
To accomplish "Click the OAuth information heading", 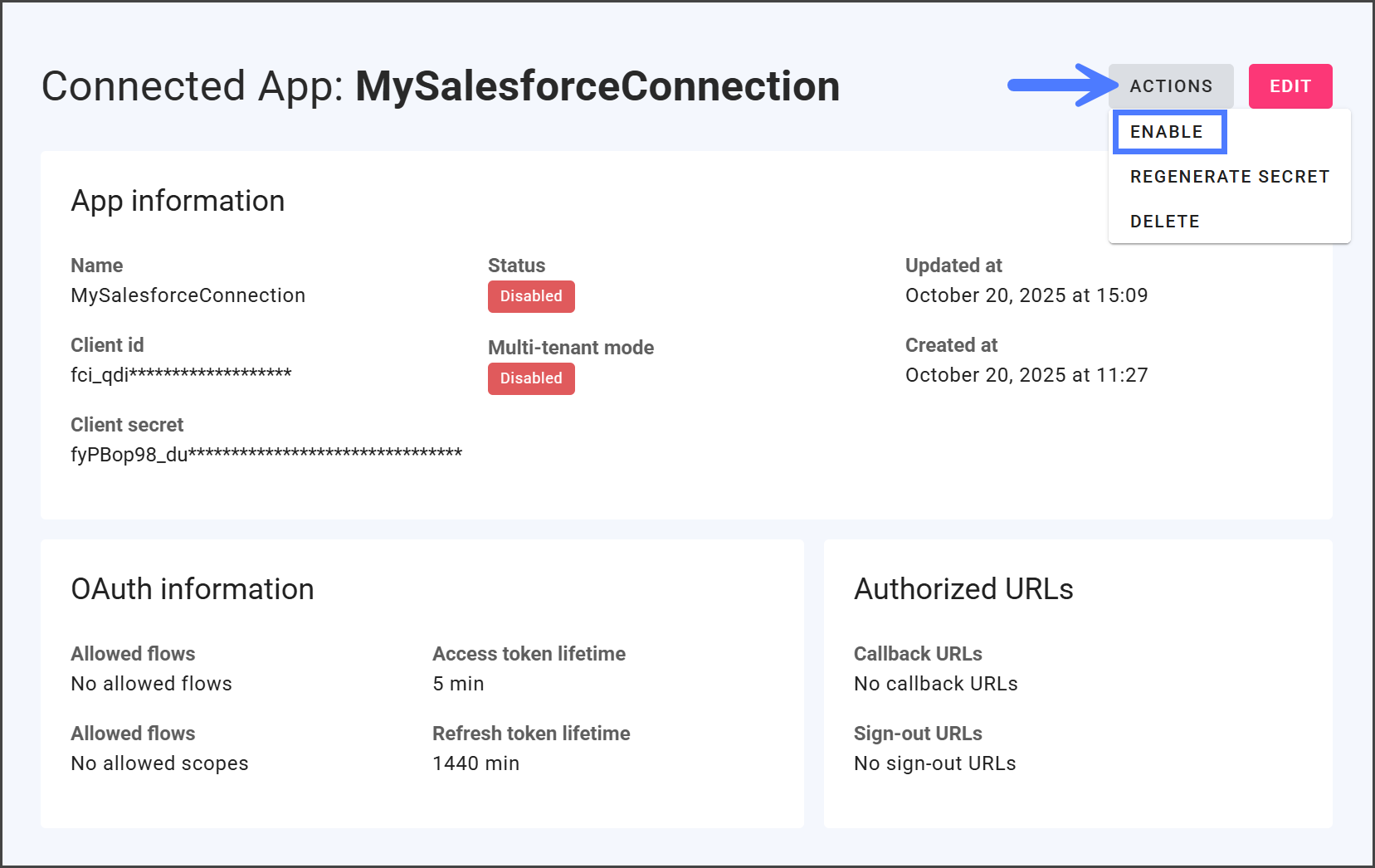I will point(192,589).
